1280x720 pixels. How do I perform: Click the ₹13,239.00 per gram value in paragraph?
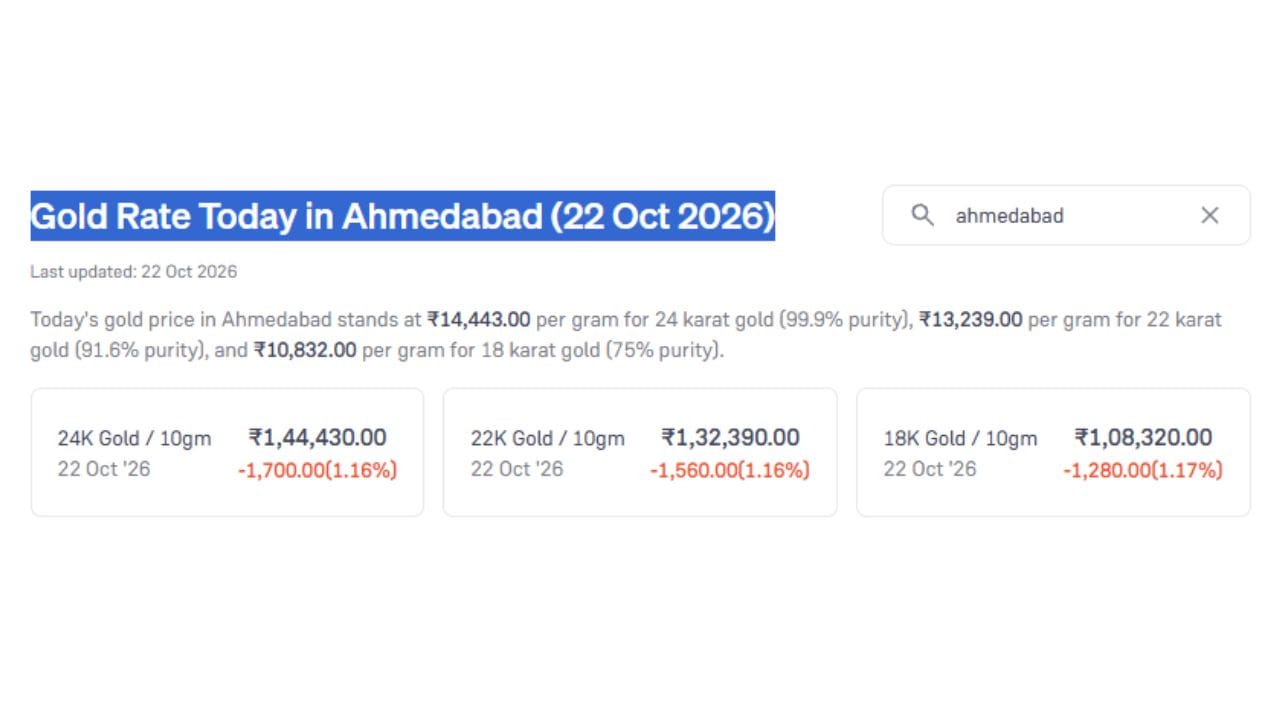[971, 320]
